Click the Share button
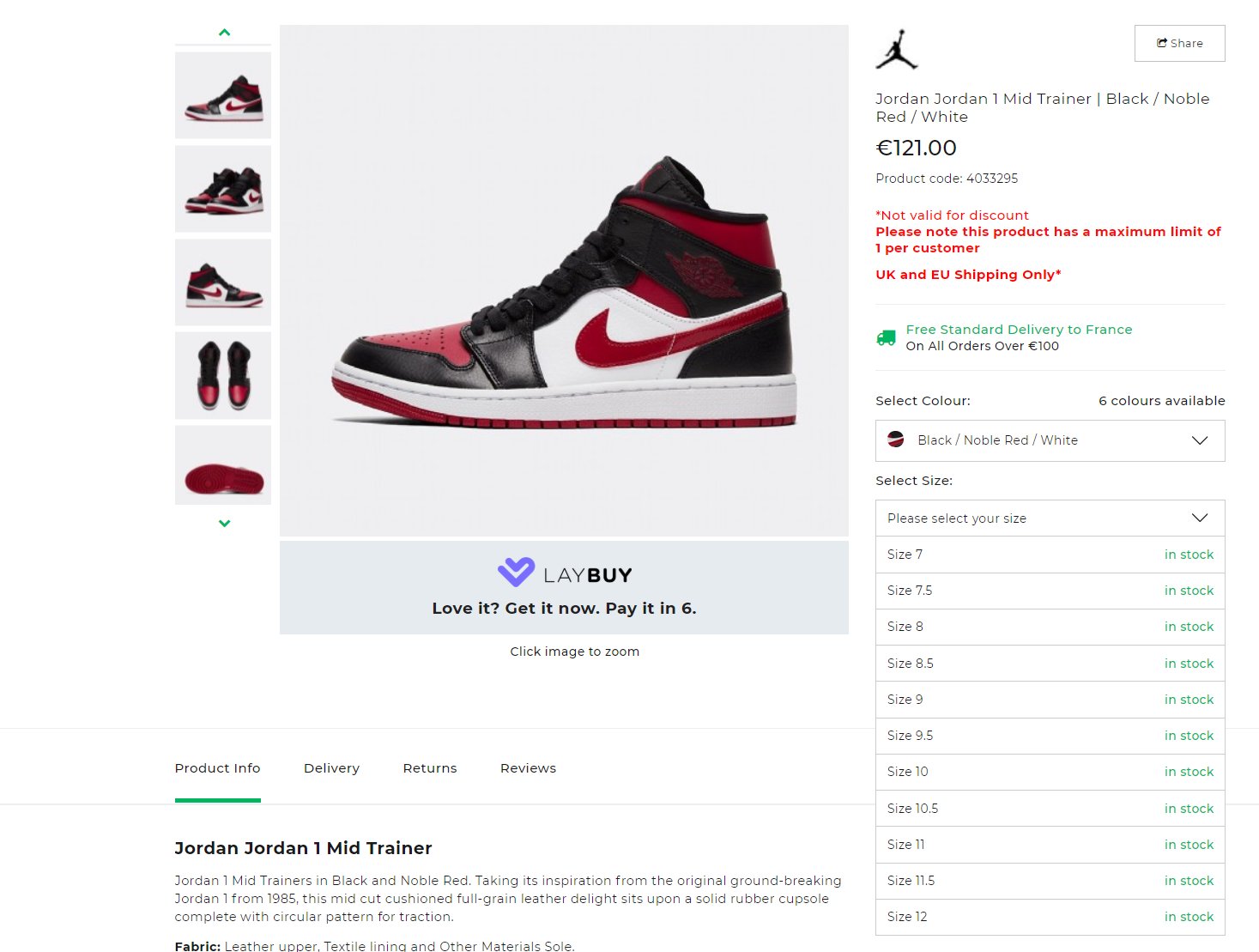 coord(1179,43)
